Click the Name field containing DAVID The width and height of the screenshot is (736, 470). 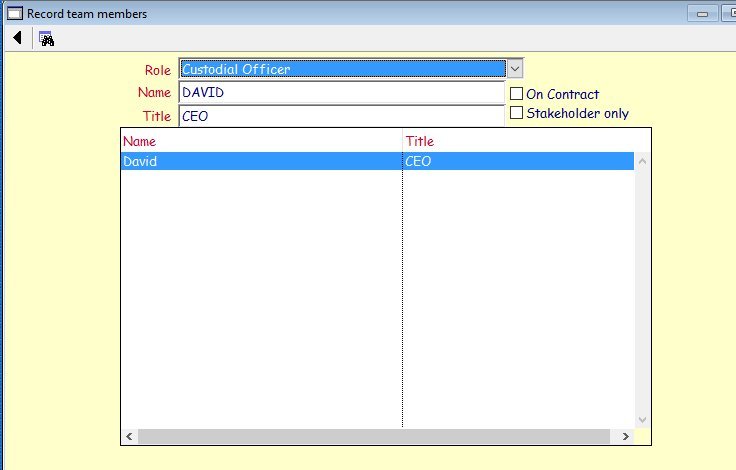342,92
